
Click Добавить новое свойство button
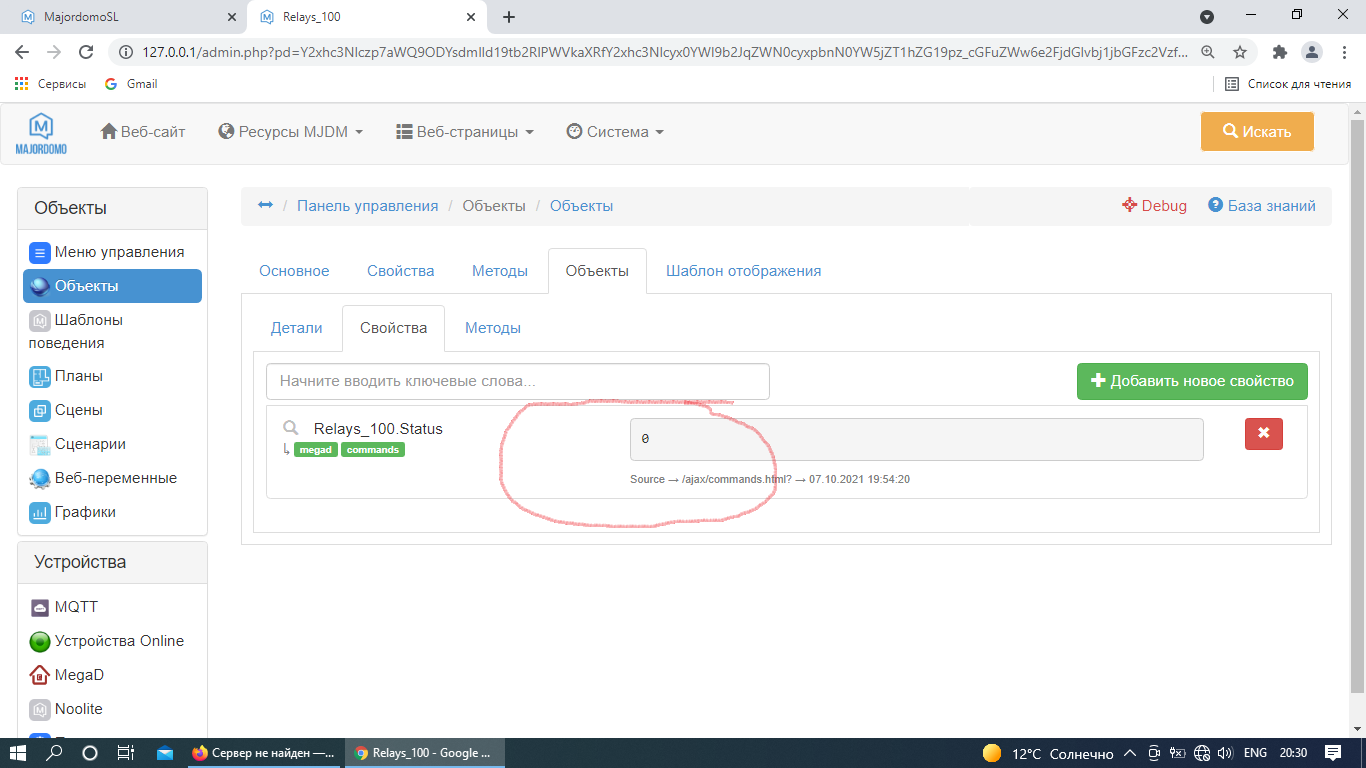(x=1192, y=381)
